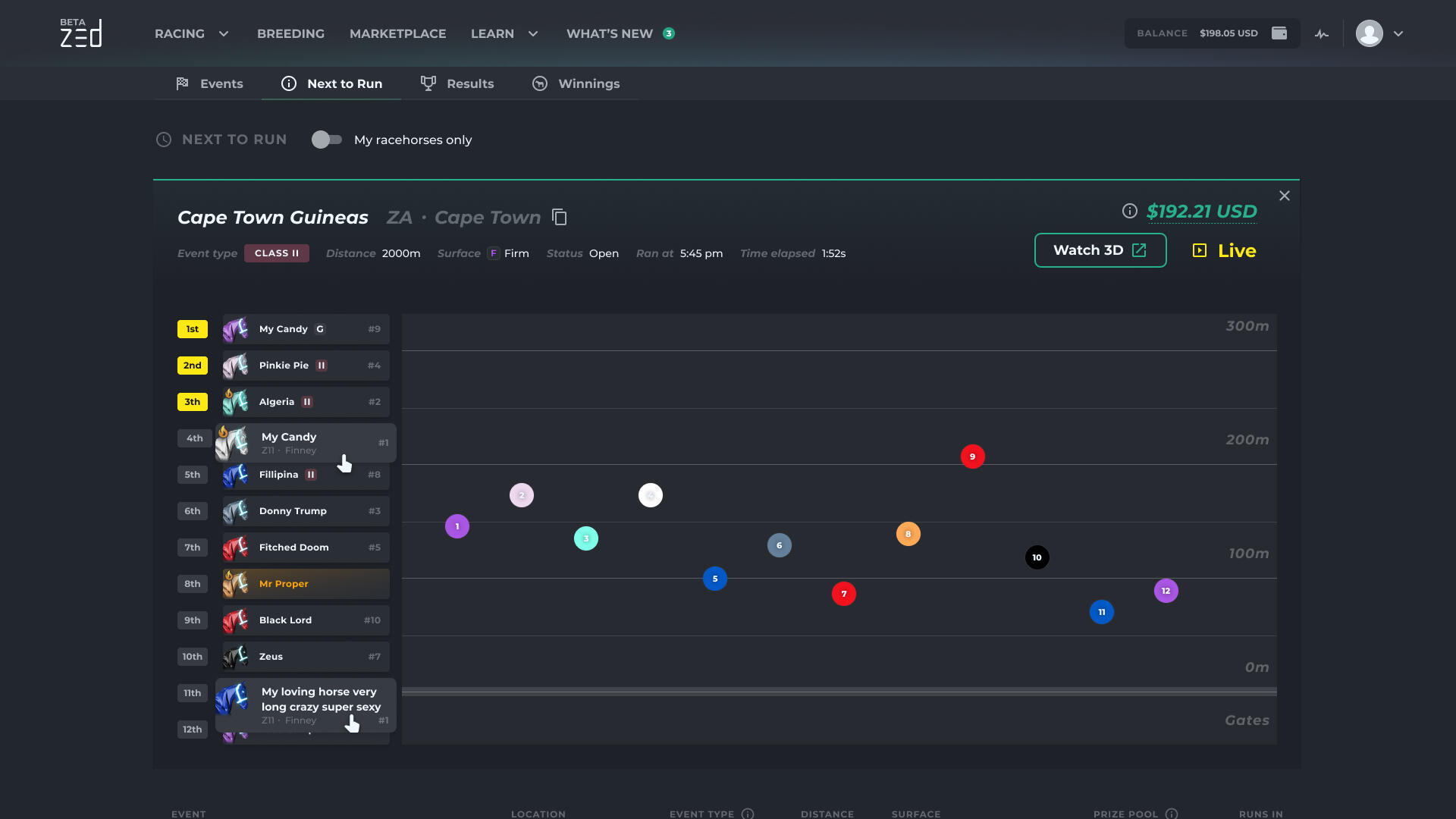1456x819 pixels.
Task: Click the user avatar icon
Action: 1369,33
